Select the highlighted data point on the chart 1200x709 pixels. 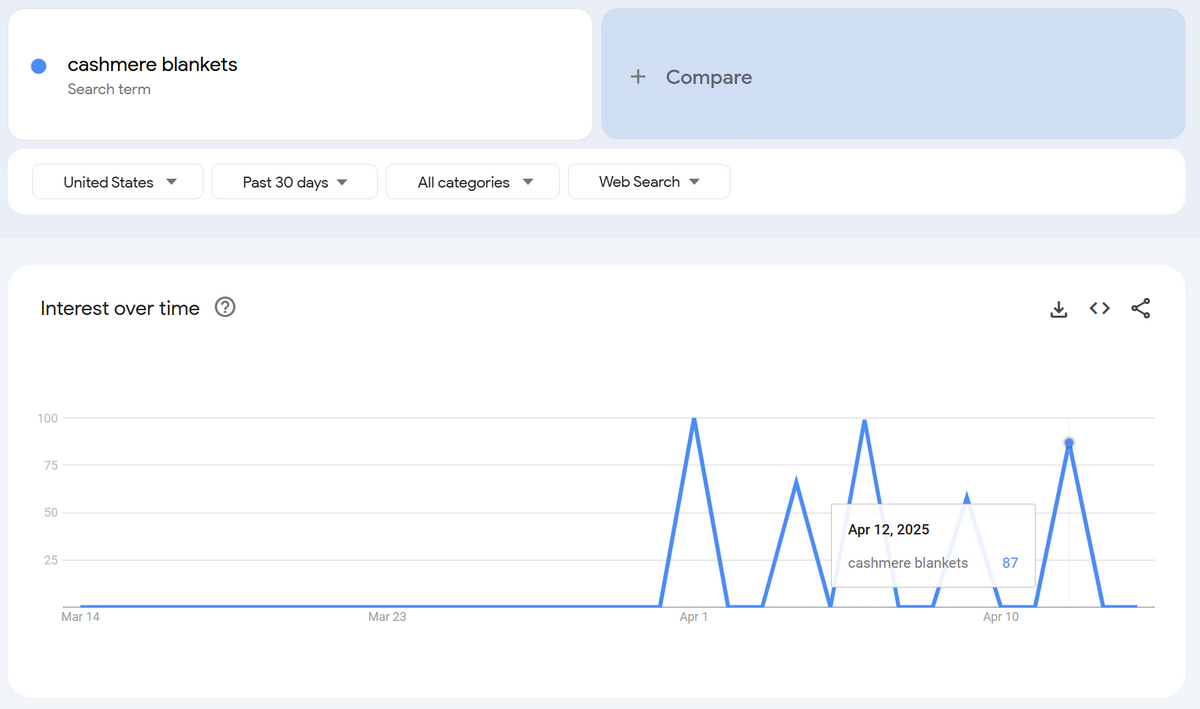[x=1069, y=440]
